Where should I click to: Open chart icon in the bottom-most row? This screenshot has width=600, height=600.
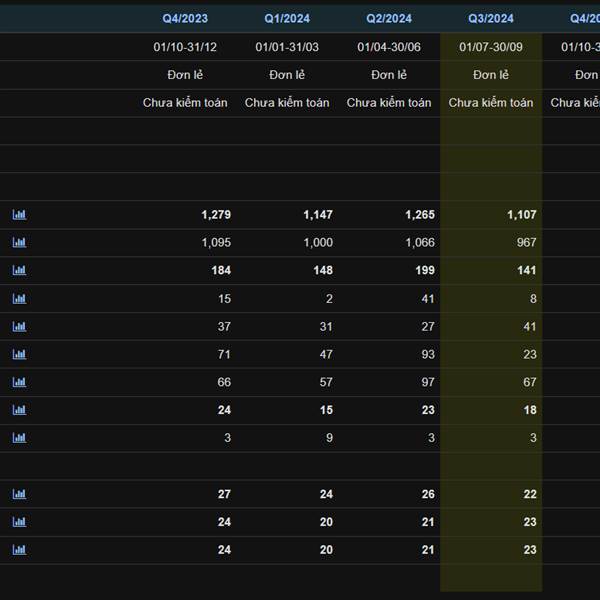(x=19, y=549)
